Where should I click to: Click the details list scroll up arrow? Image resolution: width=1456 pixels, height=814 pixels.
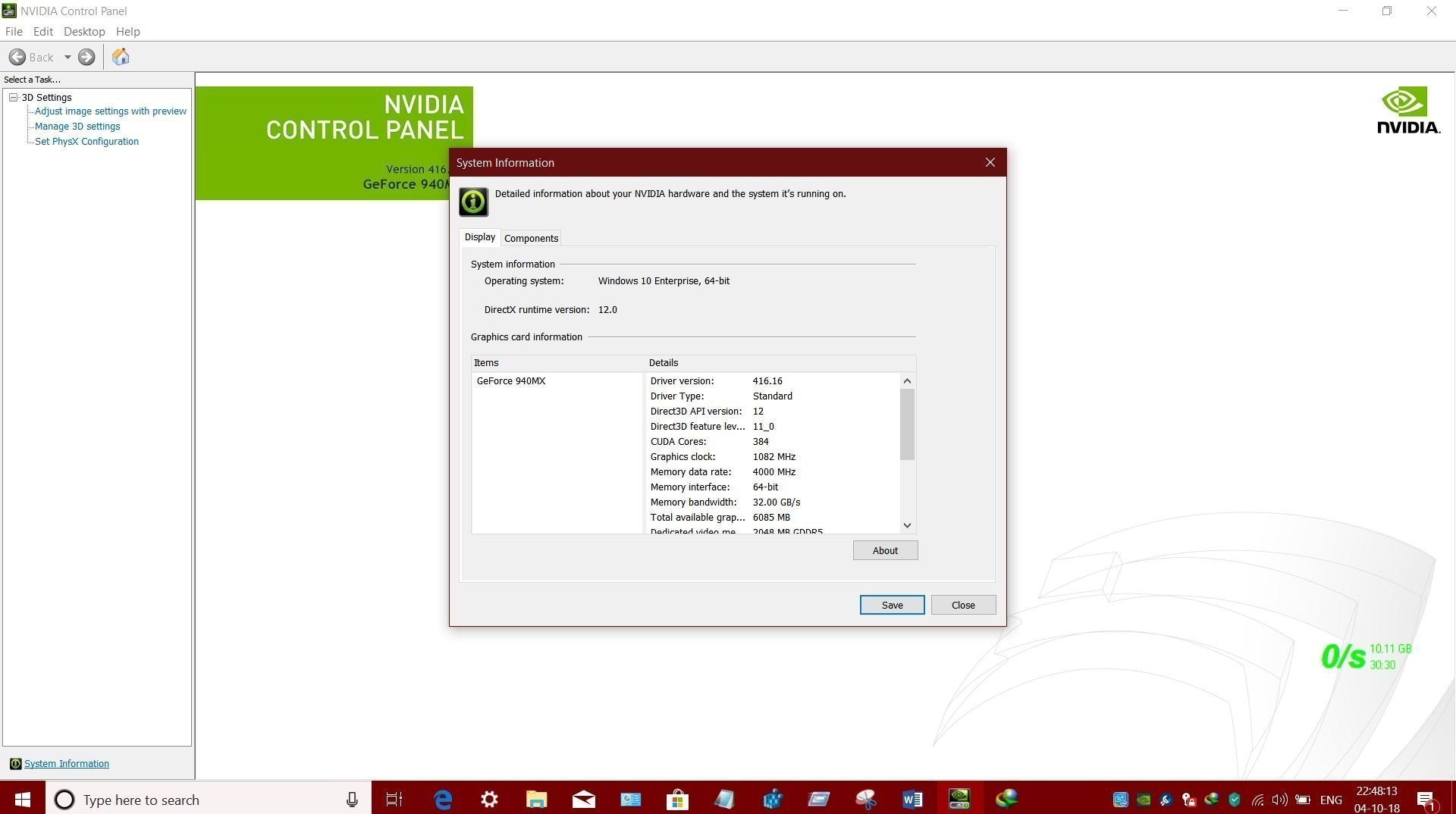tap(907, 380)
